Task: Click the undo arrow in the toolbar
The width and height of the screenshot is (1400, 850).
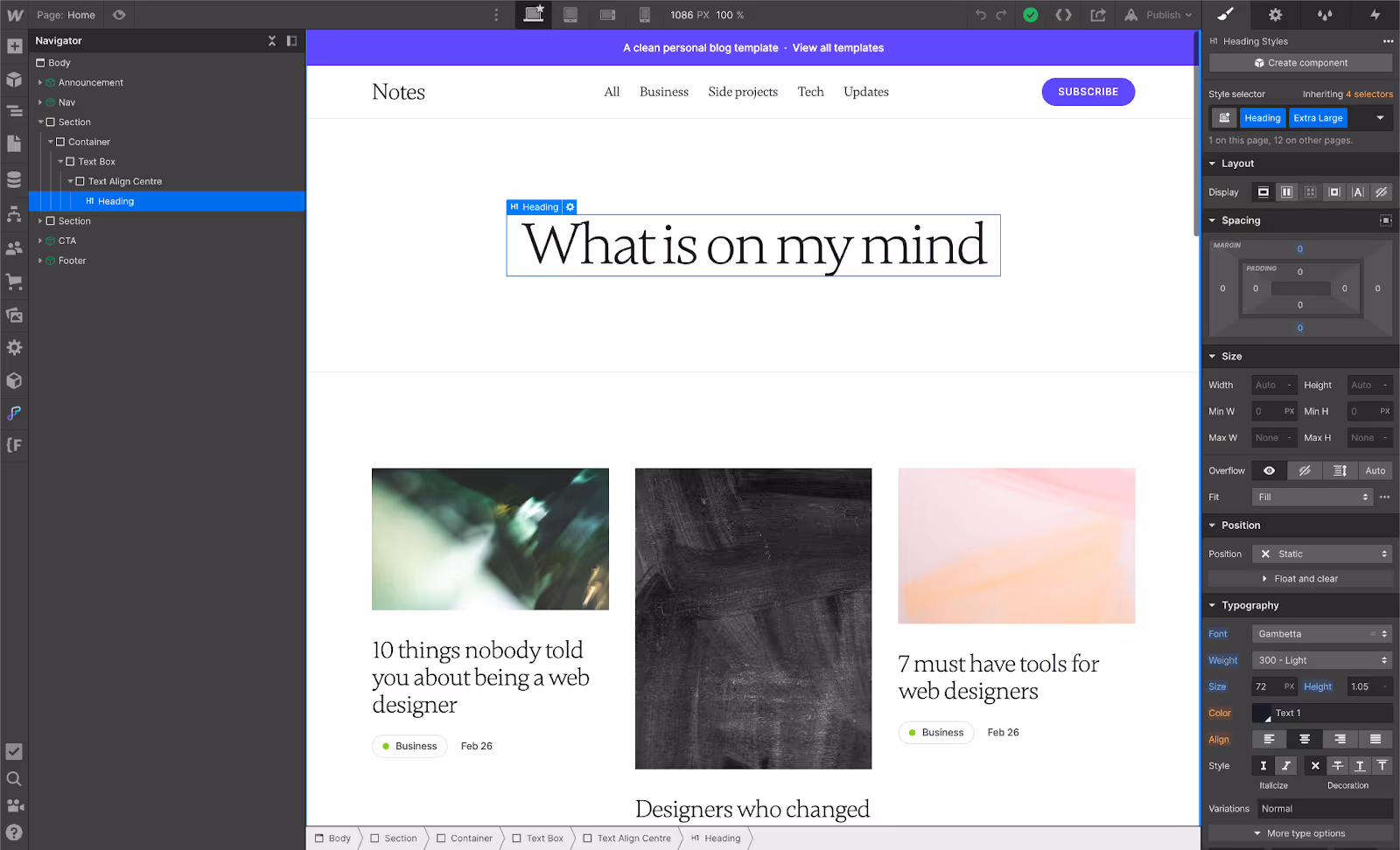Action: 980,15
